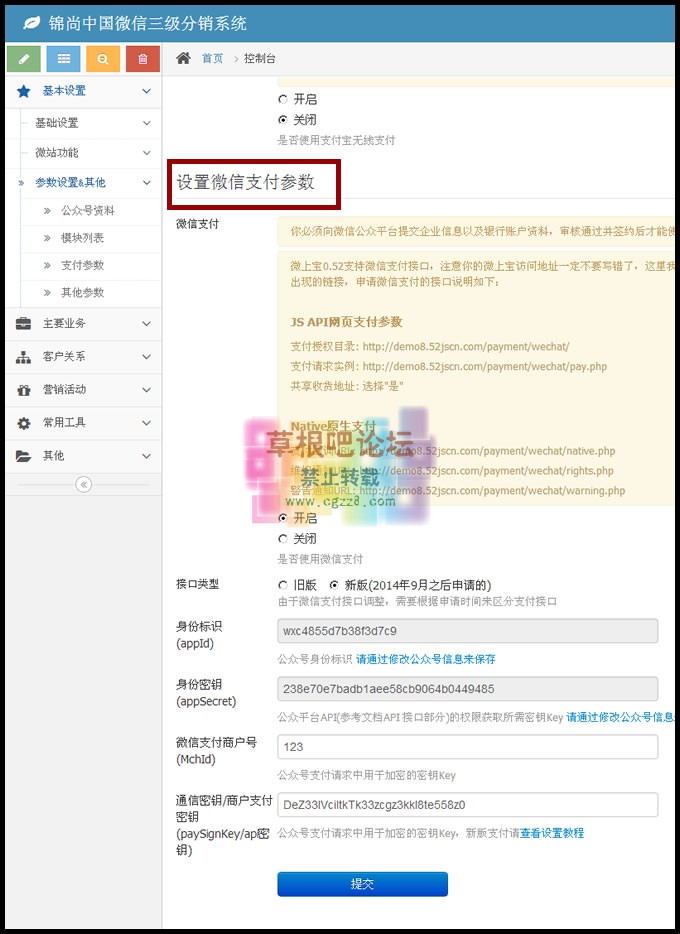Screen dimensions: 680x934
Task: Click the folder icon beside 其他
Action: (23, 456)
